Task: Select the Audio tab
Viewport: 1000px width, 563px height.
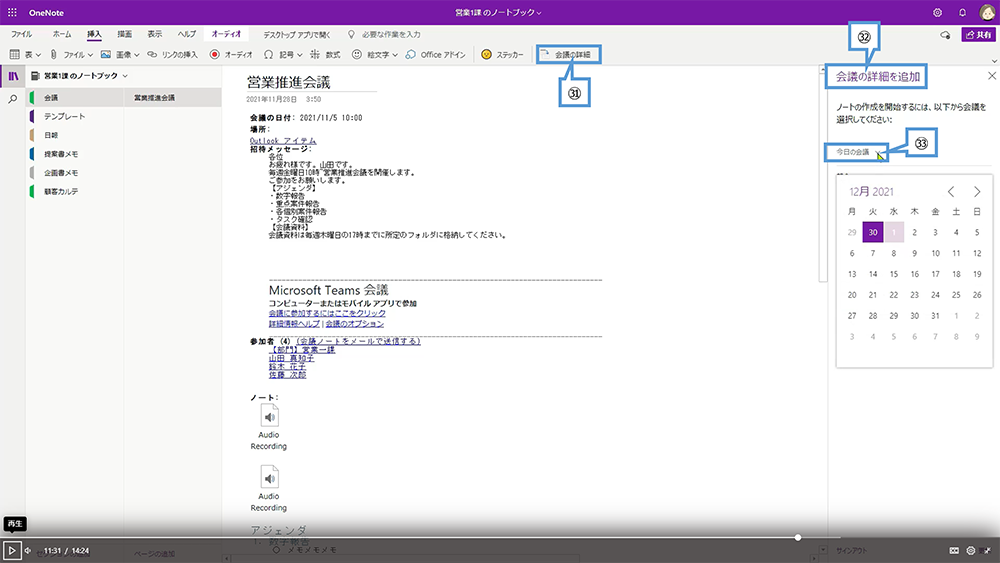Action: click(226, 34)
